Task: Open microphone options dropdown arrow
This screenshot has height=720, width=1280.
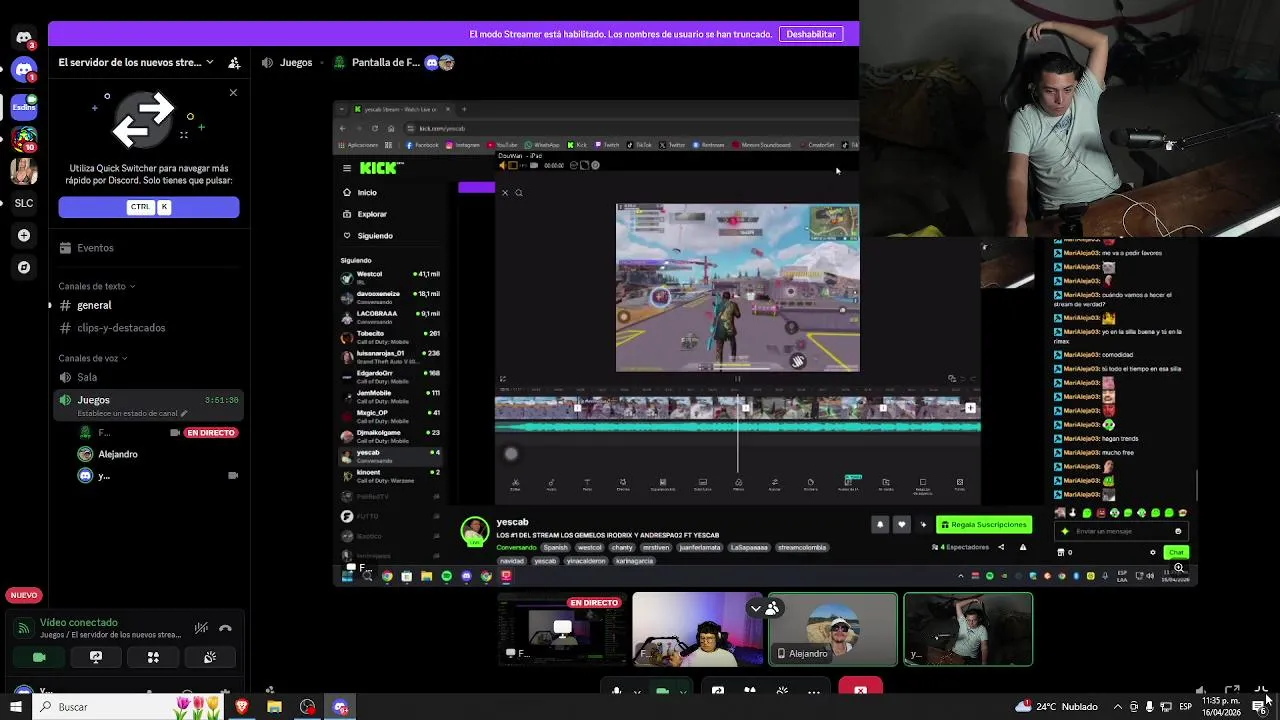Action: pyautogui.click(x=637, y=691)
